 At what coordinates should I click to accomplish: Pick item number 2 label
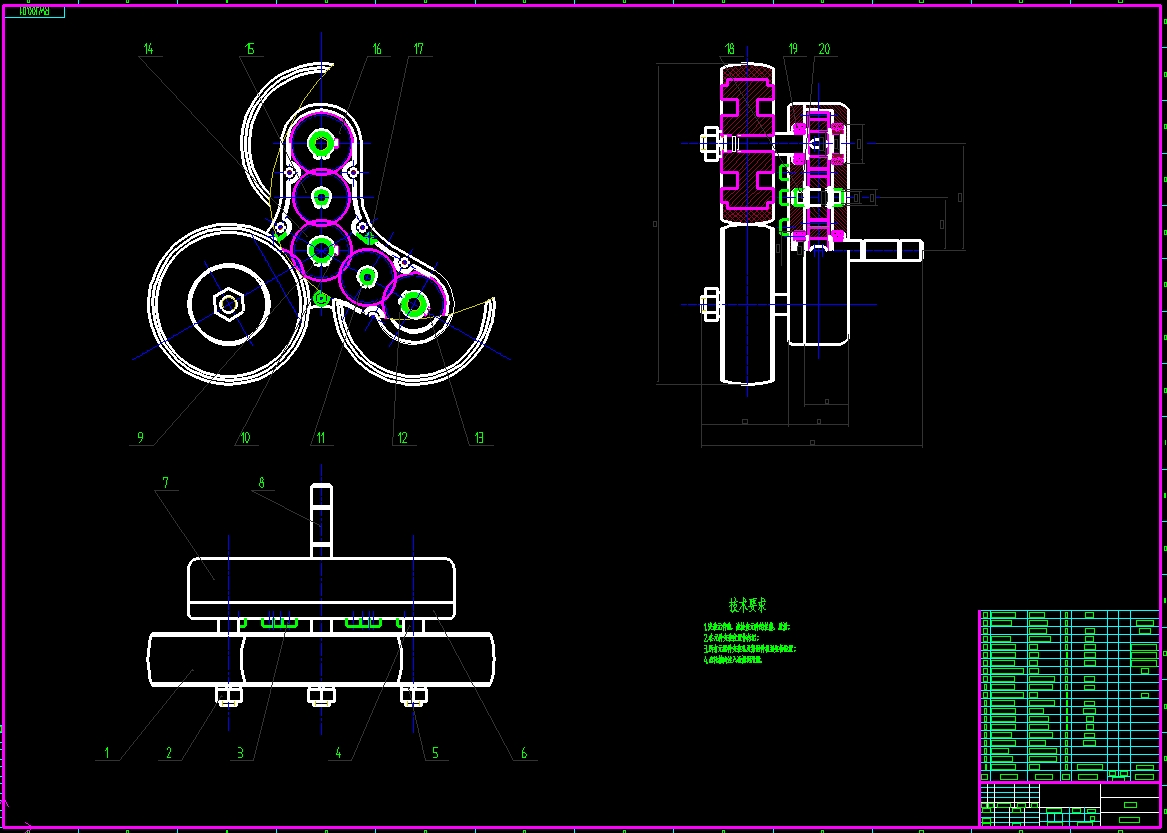[169, 753]
